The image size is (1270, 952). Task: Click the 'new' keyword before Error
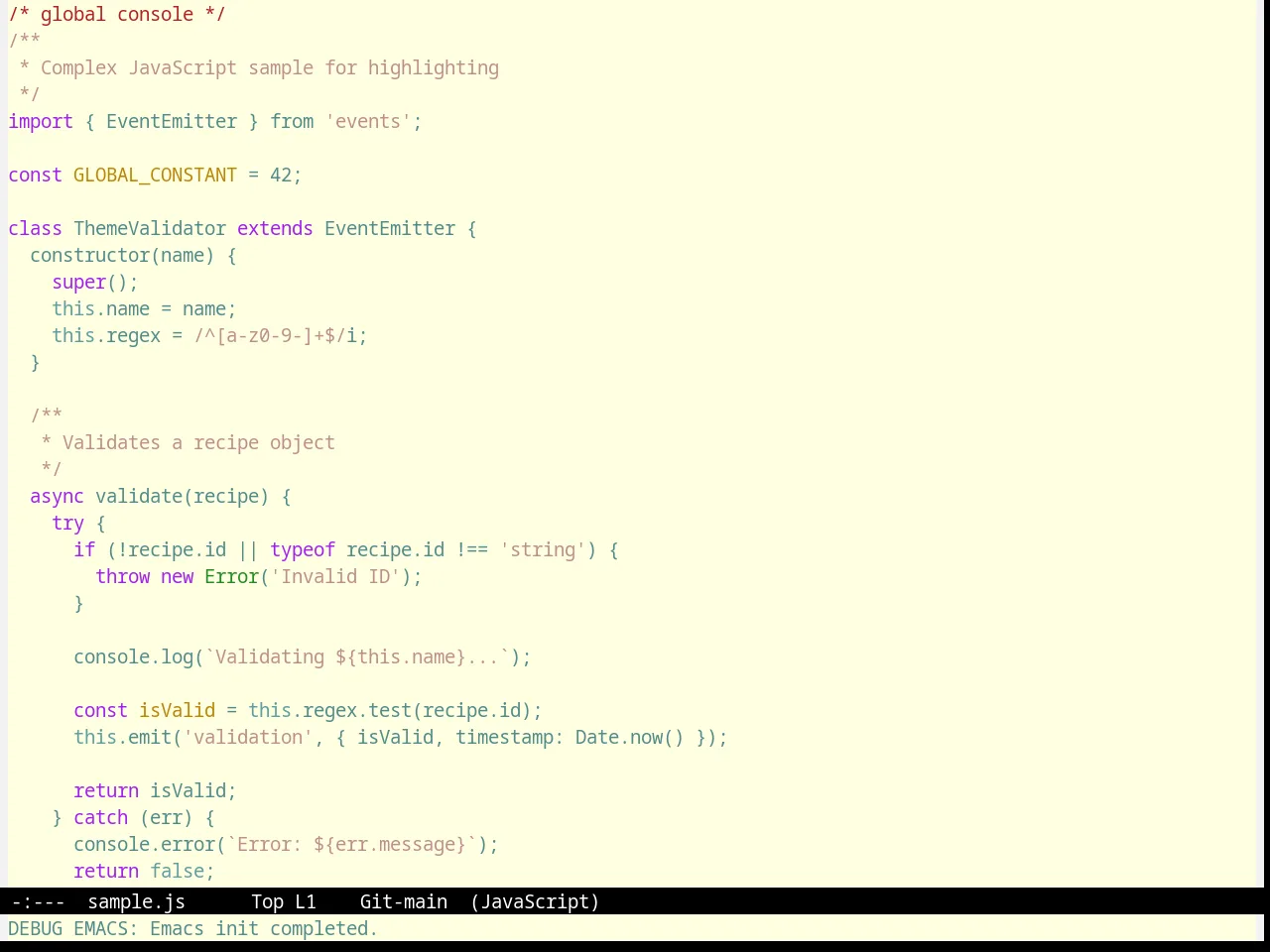(177, 576)
